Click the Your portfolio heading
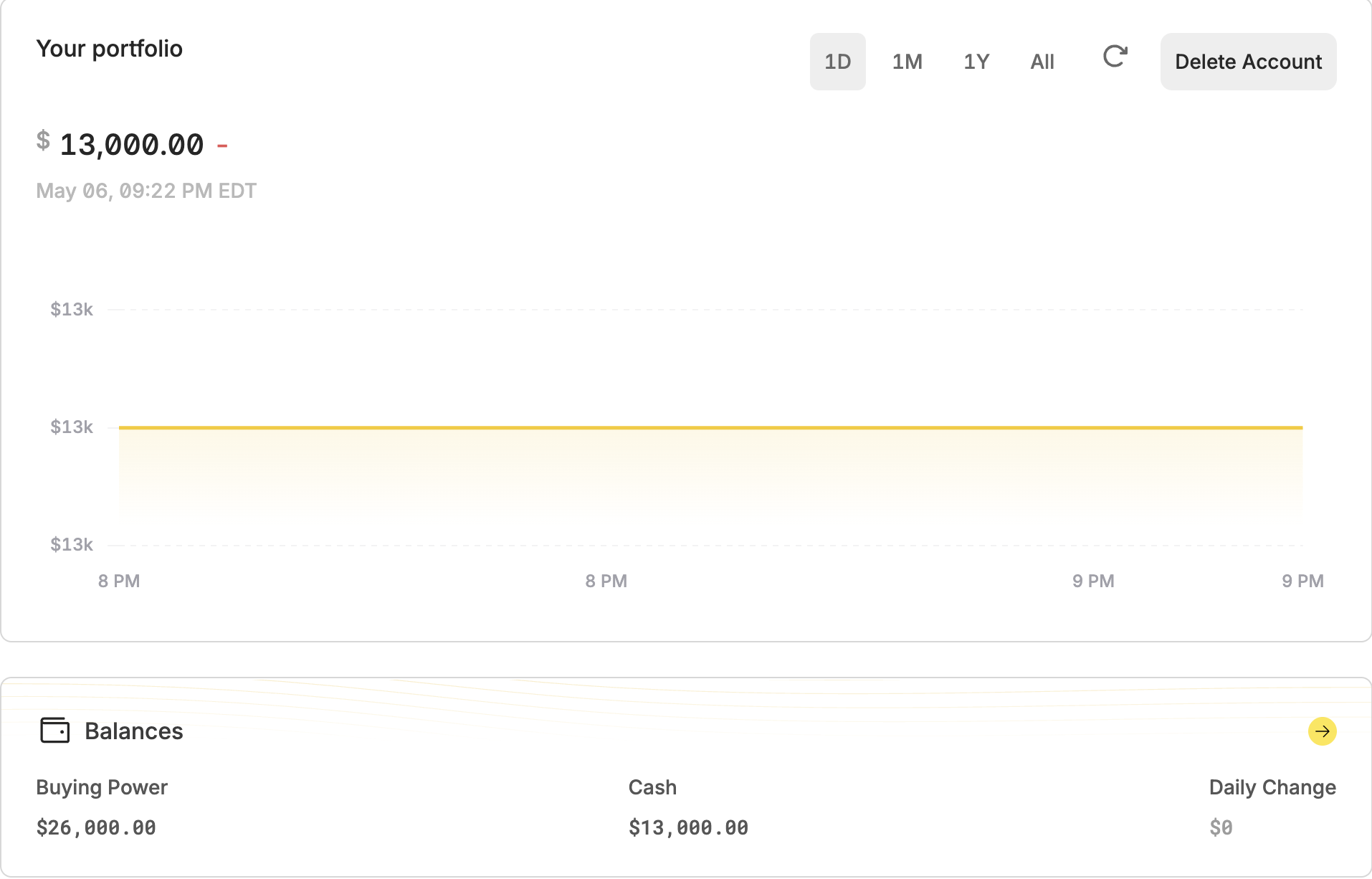 (110, 49)
